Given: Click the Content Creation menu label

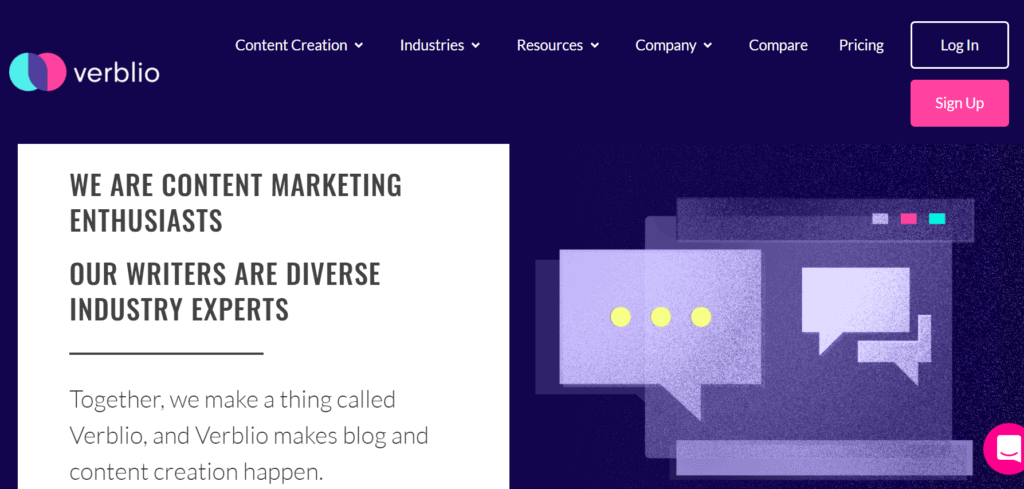Looking at the screenshot, I should pyautogui.click(x=291, y=45).
